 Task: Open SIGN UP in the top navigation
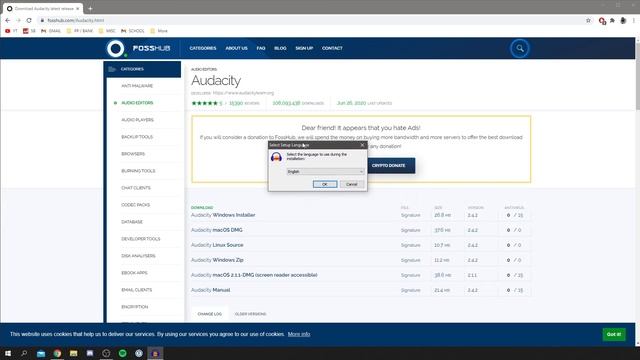pos(304,48)
